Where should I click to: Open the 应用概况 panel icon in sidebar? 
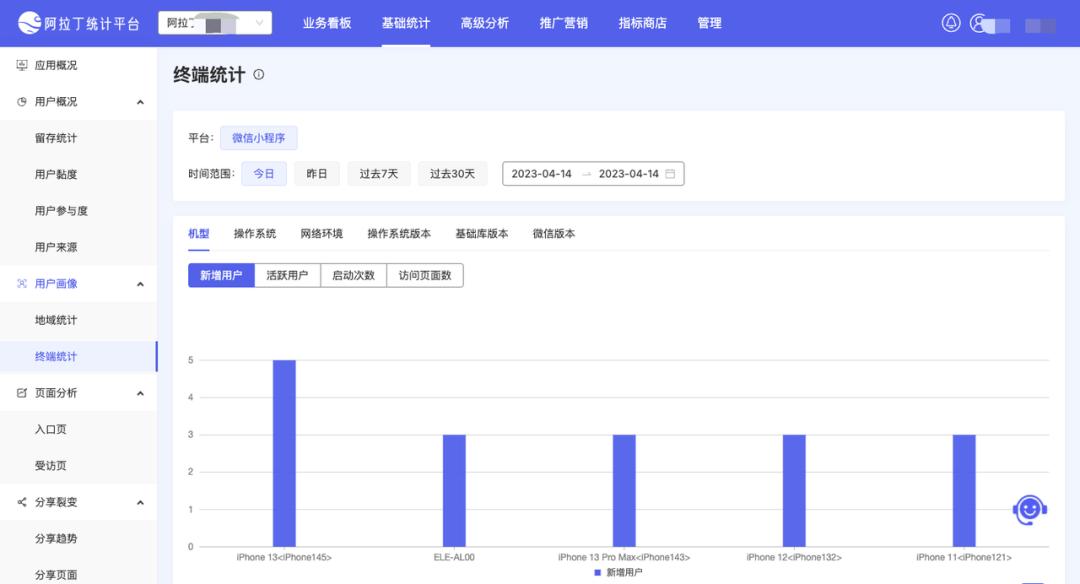click(x=21, y=65)
